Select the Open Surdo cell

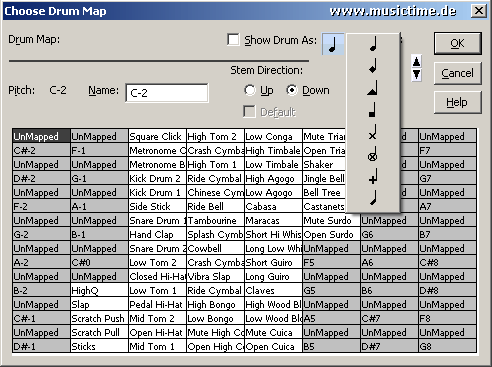click(331, 234)
